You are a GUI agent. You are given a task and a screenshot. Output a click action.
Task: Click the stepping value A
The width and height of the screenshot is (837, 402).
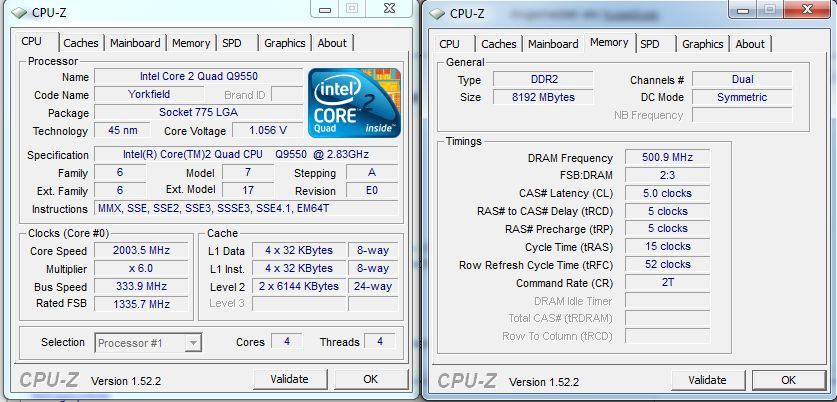[x=372, y=172]
